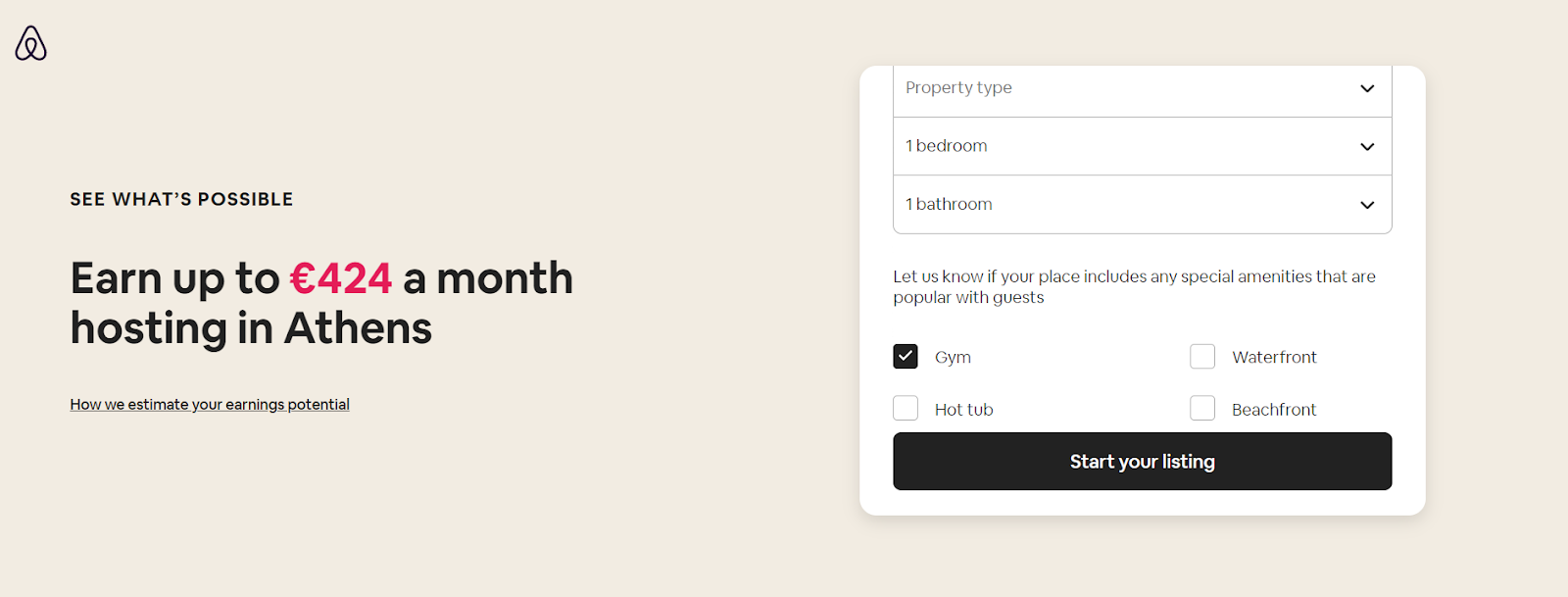Viewport: 1568px width, 597px height.
Task: Open how earnings potential is estimated
Action: pos(209,404)
